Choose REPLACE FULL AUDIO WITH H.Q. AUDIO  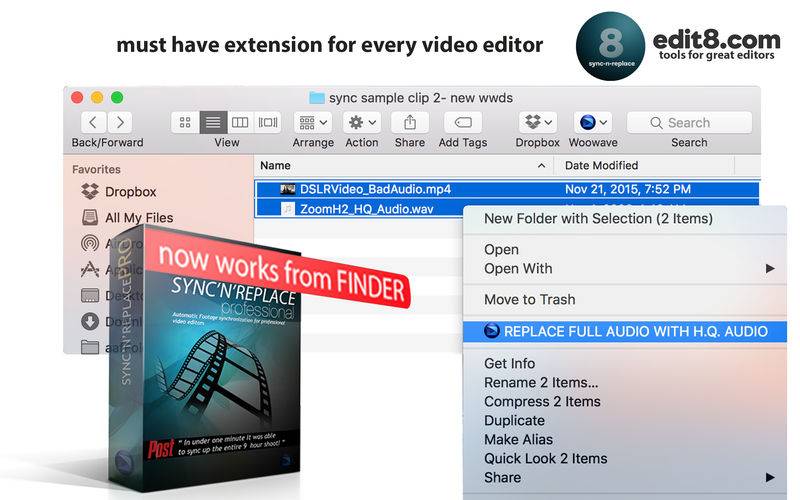click(x=624, y=332)
